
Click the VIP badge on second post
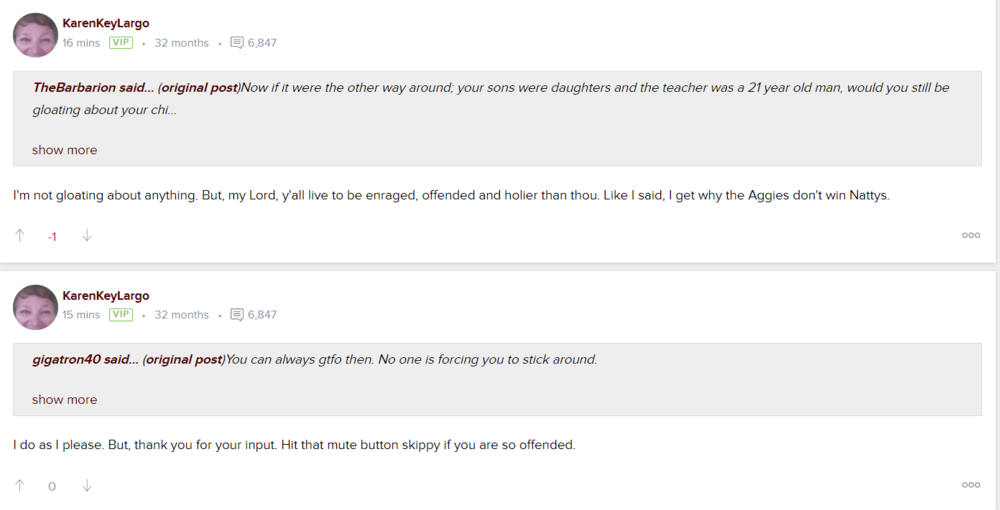[x=121, y=315]
